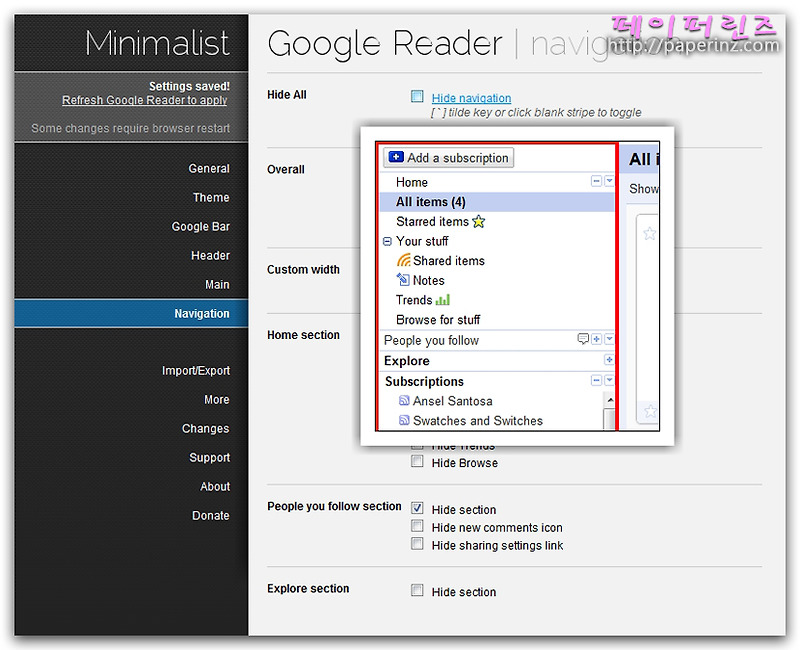Check Hide section under Explore section

417,591
